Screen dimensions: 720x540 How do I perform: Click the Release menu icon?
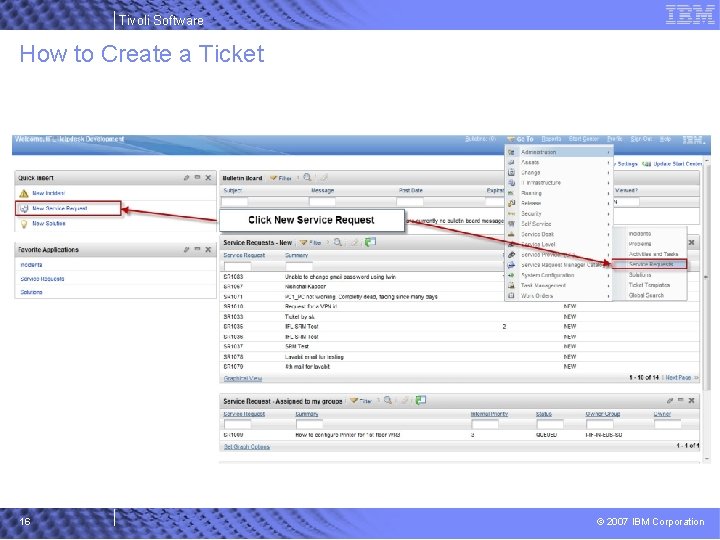pyautogui.click(x=511, y=203)
